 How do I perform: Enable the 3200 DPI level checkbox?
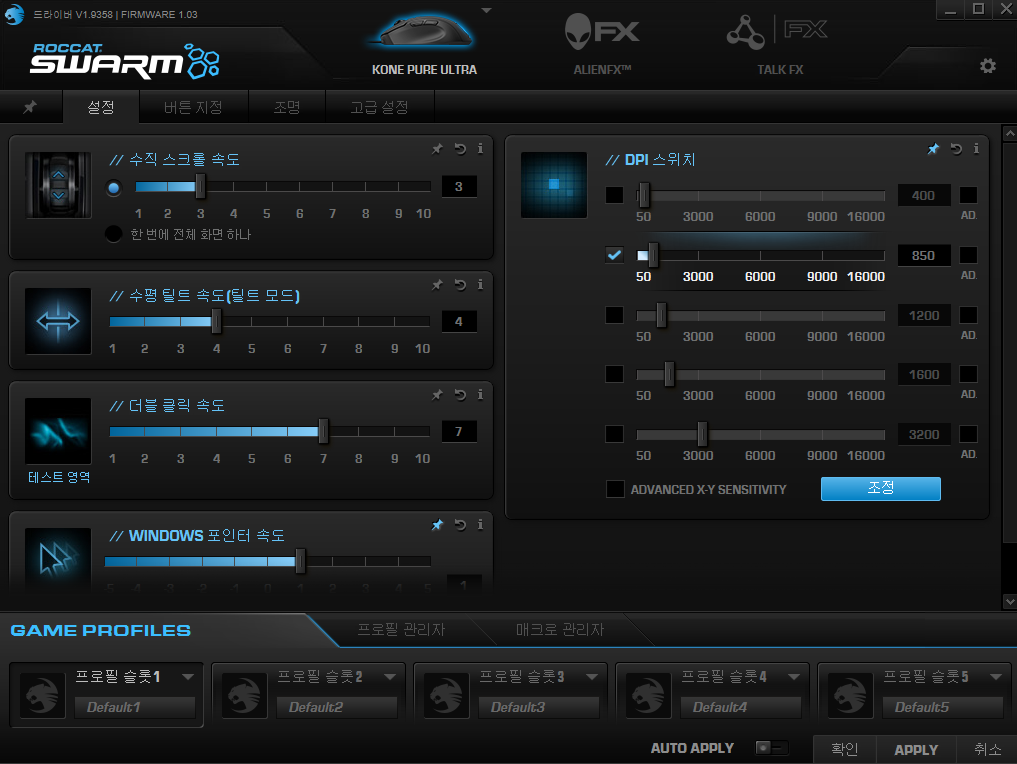(x=614, y=434)
